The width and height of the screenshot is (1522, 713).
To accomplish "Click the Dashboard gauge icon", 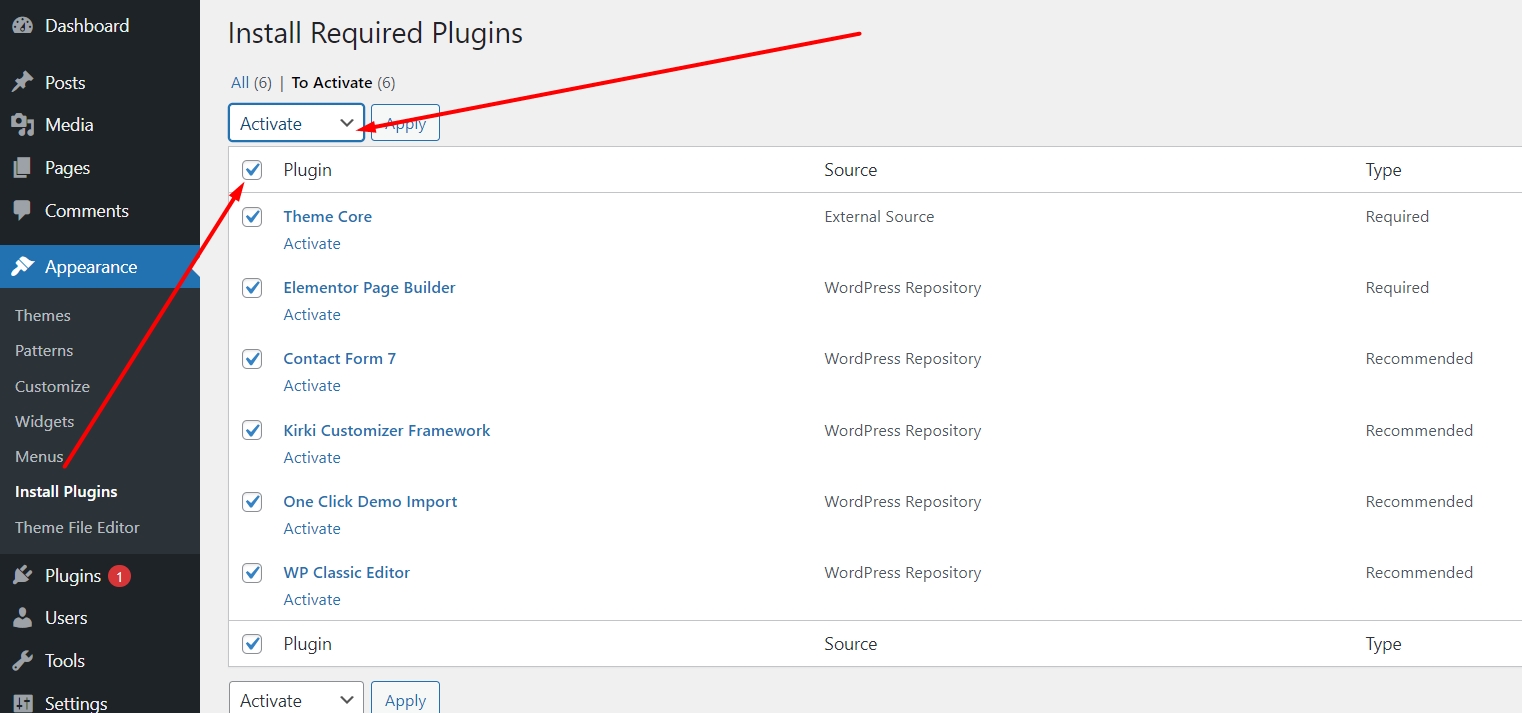I will click(x=22, y=26).
